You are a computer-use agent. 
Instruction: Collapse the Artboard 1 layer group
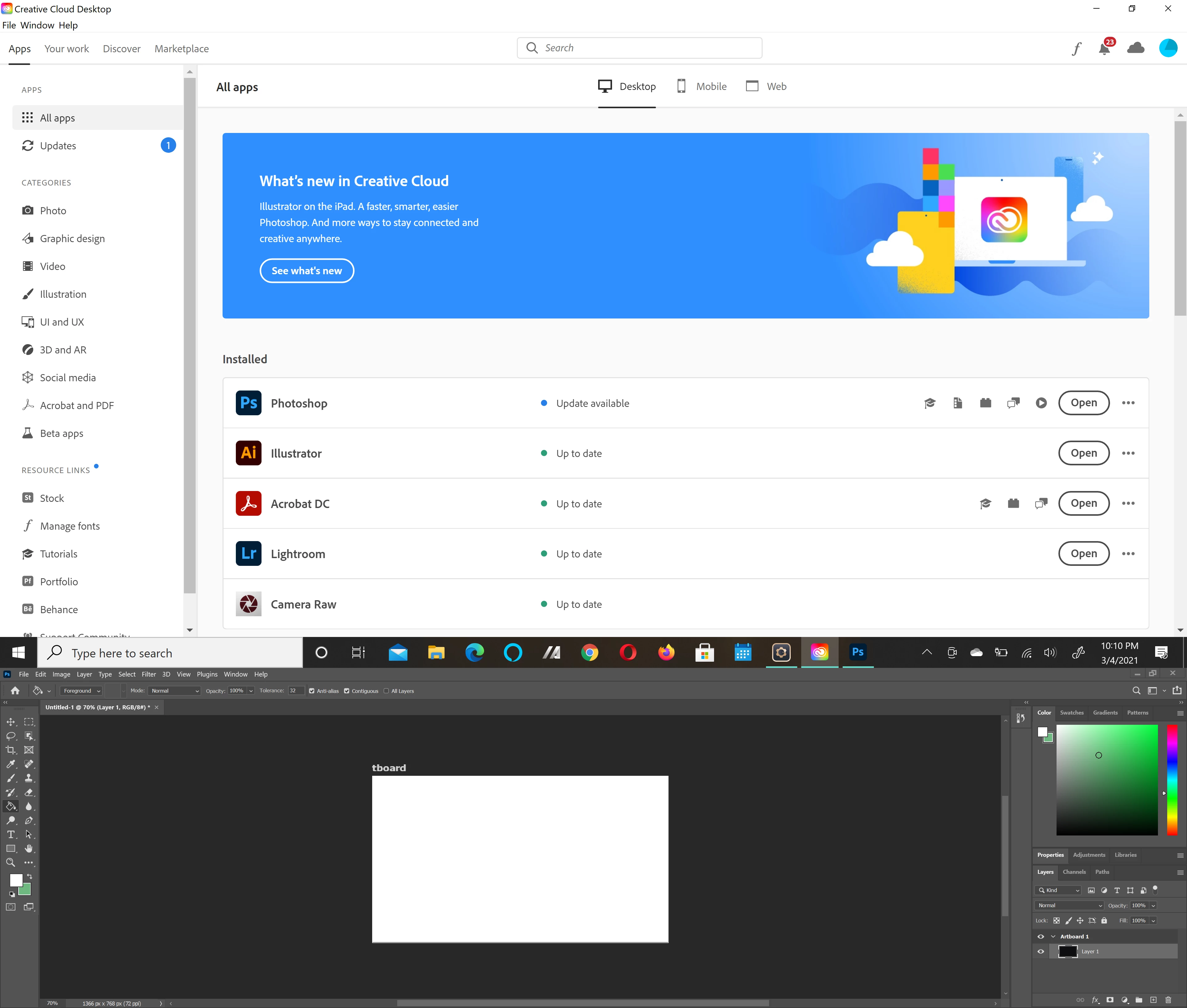tap(1053, 937)
